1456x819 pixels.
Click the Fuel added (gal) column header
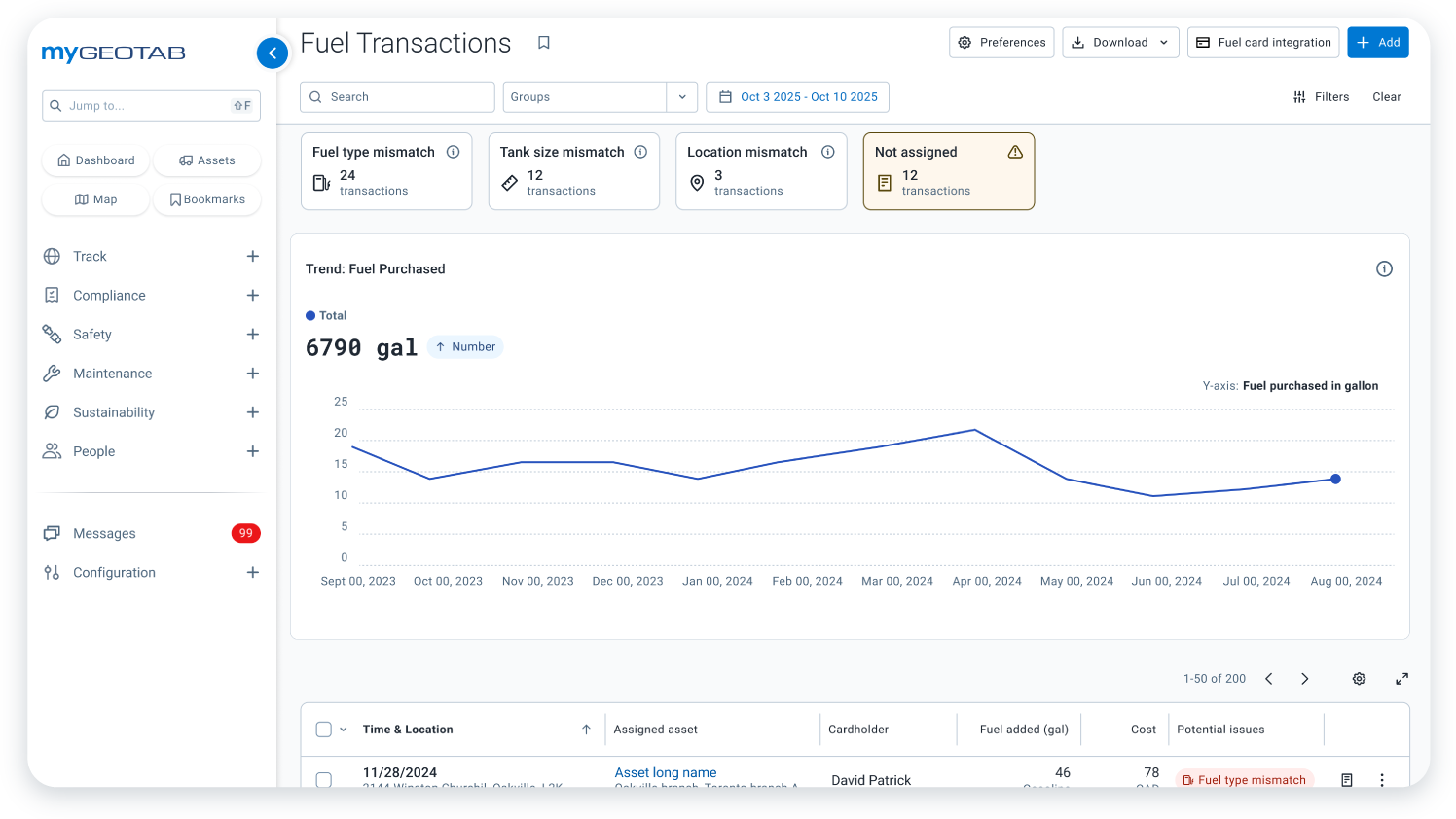(x=1024, y=730)
